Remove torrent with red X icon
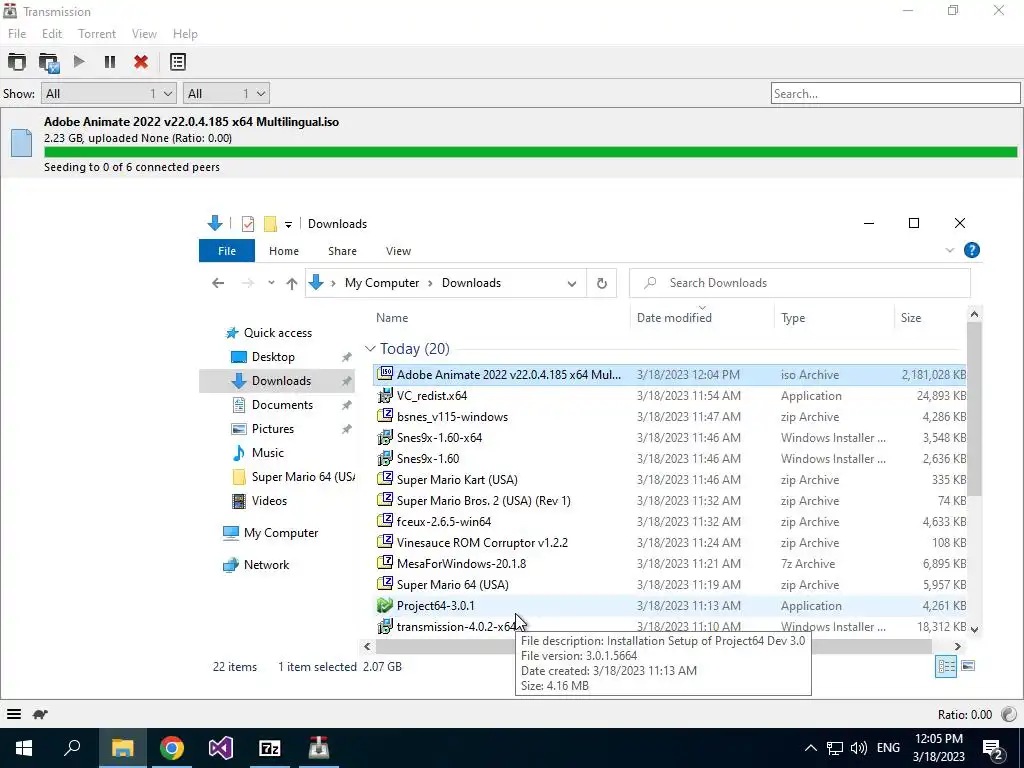This screenshot has height=768, width=1024. [140, 62]
